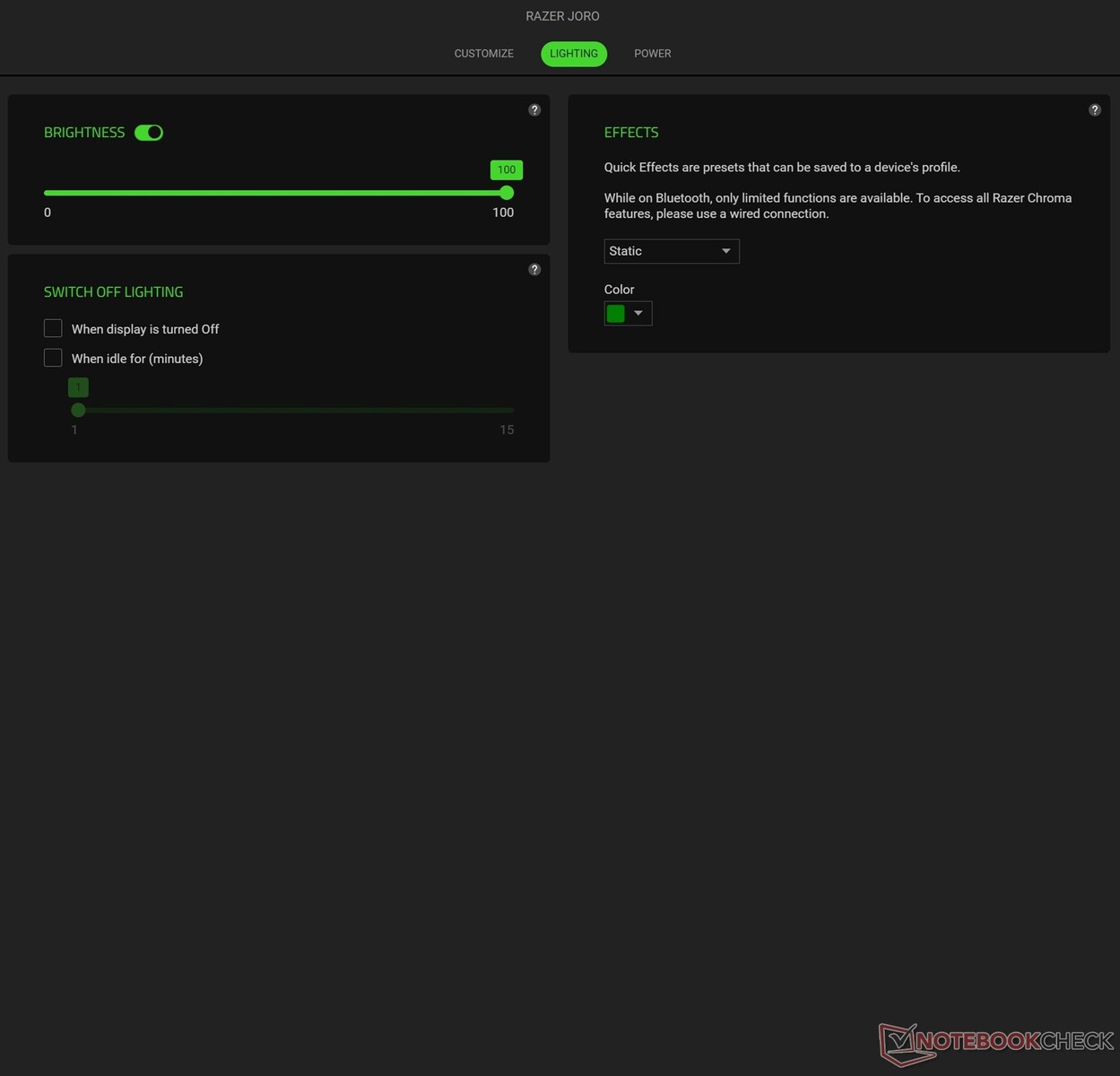Open help for the Effects panel
This screenshot has height=1076, width=1120.
[x=1095, y=110]
